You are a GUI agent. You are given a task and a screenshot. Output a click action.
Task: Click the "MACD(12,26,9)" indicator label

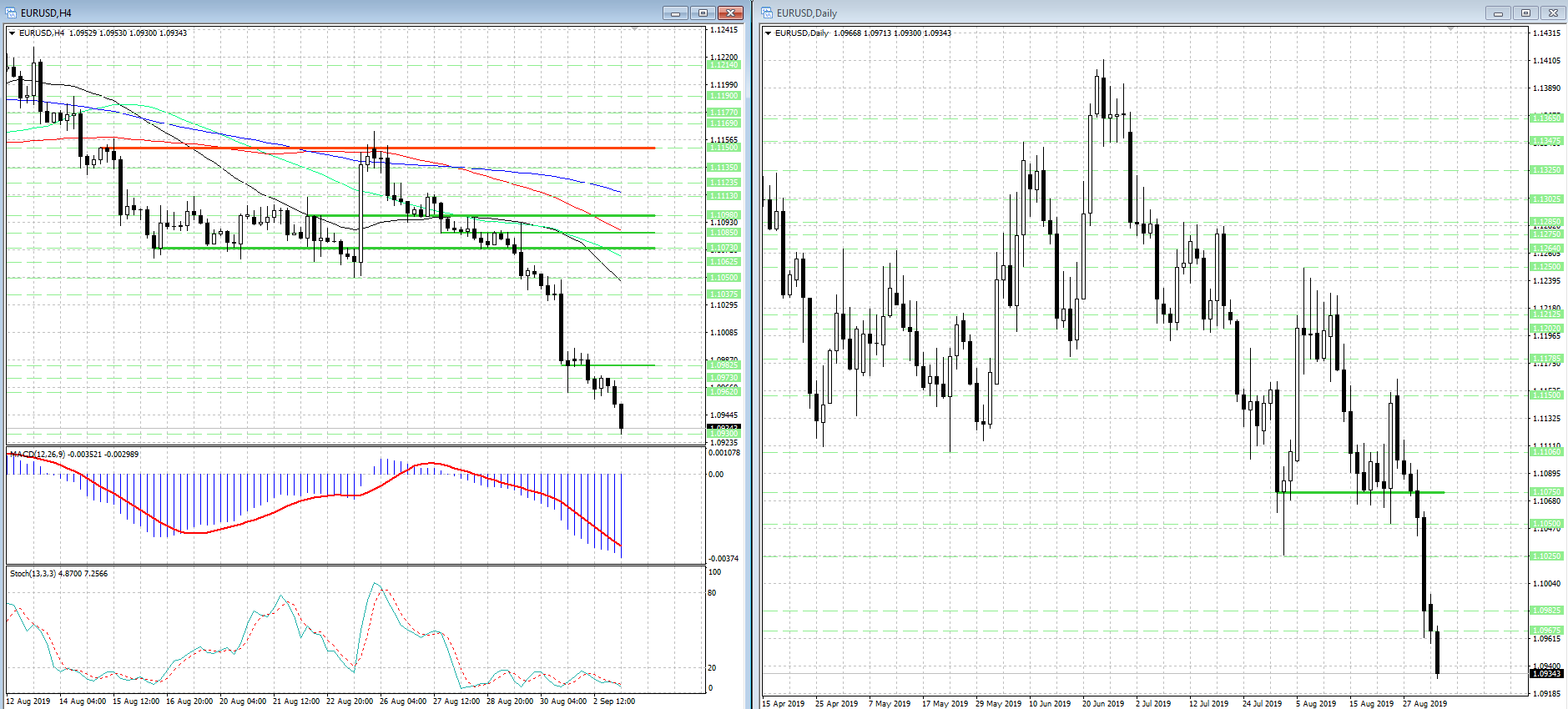click(38, 455)
